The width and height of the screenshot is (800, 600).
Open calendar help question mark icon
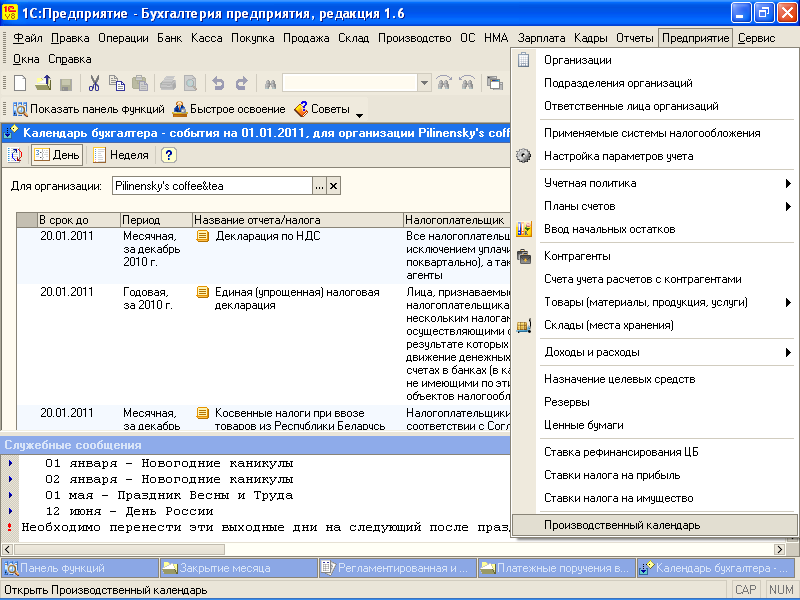tap(169, 155)
